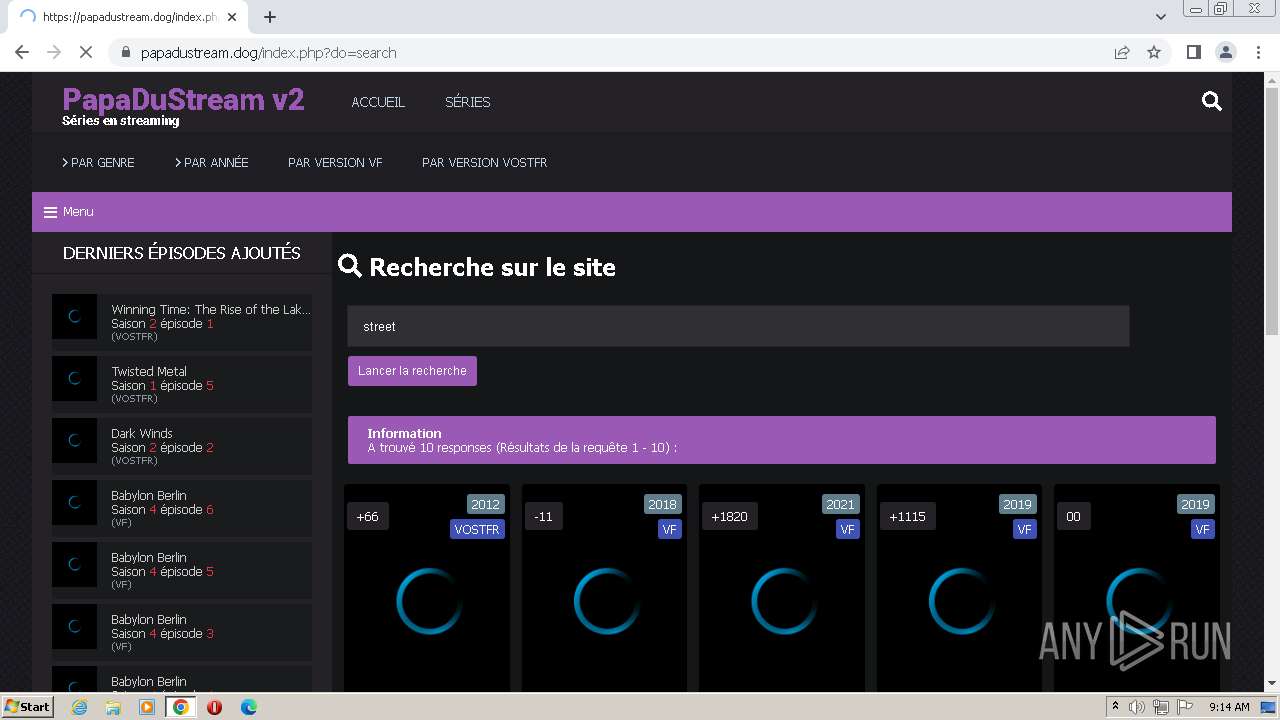Open the Chrome profile avatar

[1225, 52]
